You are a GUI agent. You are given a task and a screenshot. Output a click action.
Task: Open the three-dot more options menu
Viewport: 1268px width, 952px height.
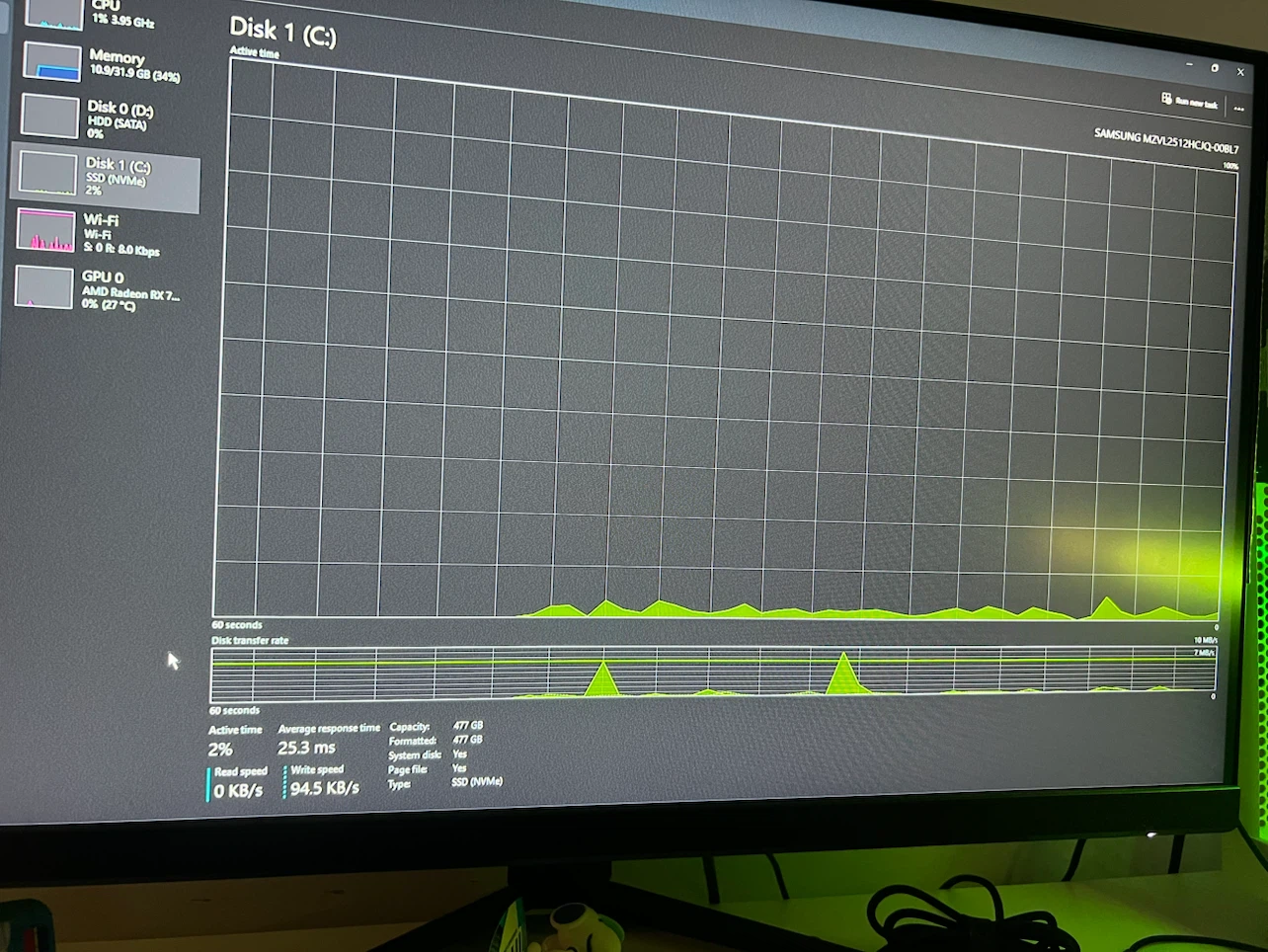[1238, 109]
